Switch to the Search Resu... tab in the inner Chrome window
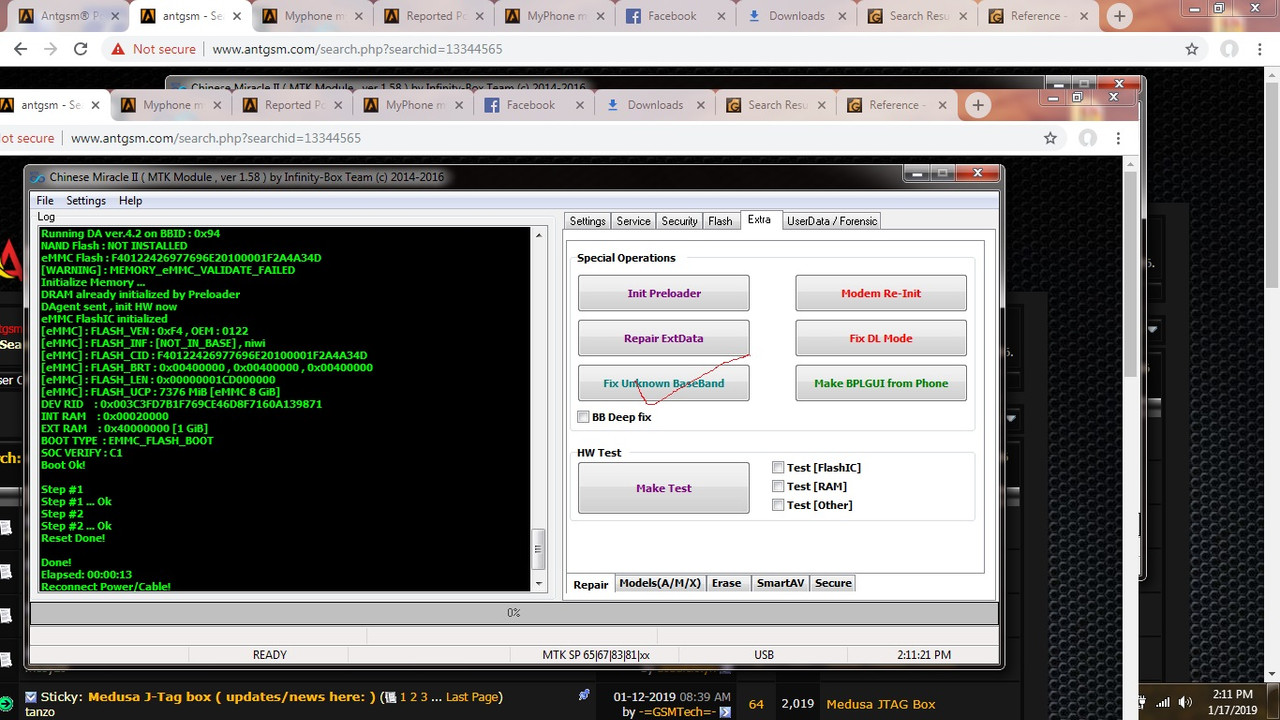This screenshot has height=720, width=1280. 776,105
